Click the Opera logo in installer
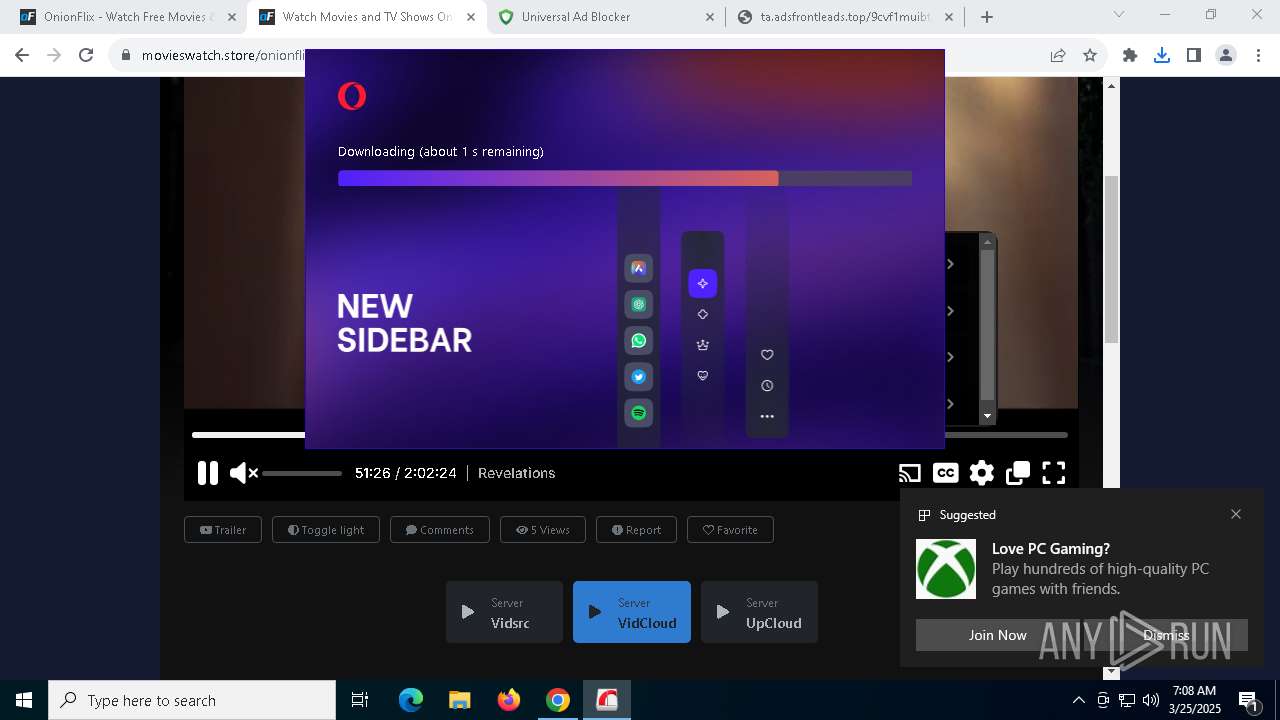This screenshot has height=720, width=1280. click(352, 96)
